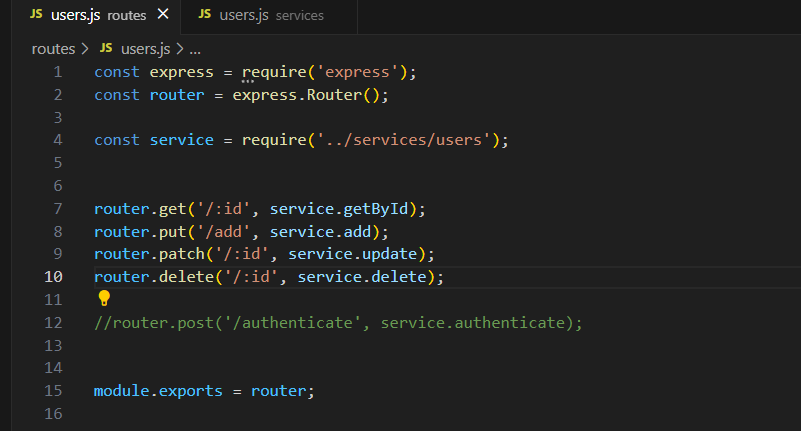This screenshot has width=801, height=431.
Task: Click the JS file icon on routes tab
Action: [36, 14]
